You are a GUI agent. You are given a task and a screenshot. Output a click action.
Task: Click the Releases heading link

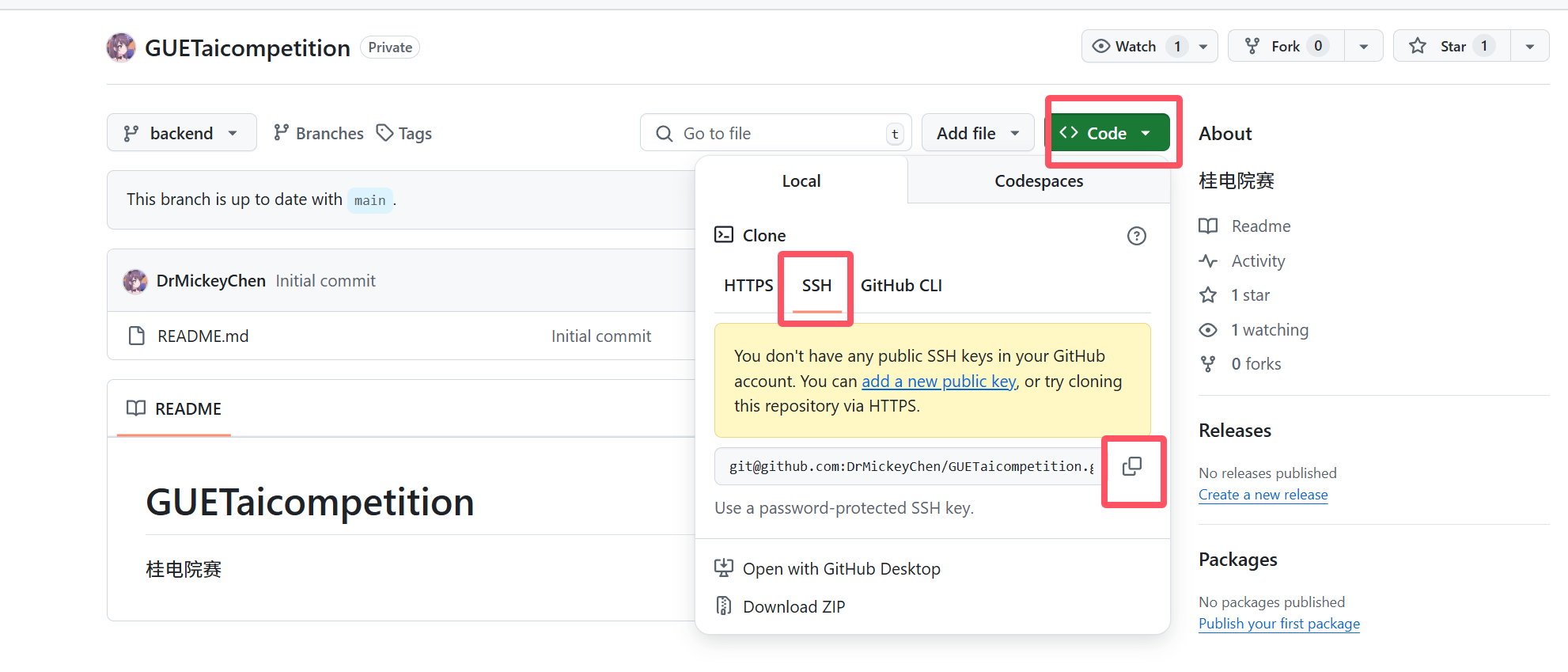tap(1235, 431)
